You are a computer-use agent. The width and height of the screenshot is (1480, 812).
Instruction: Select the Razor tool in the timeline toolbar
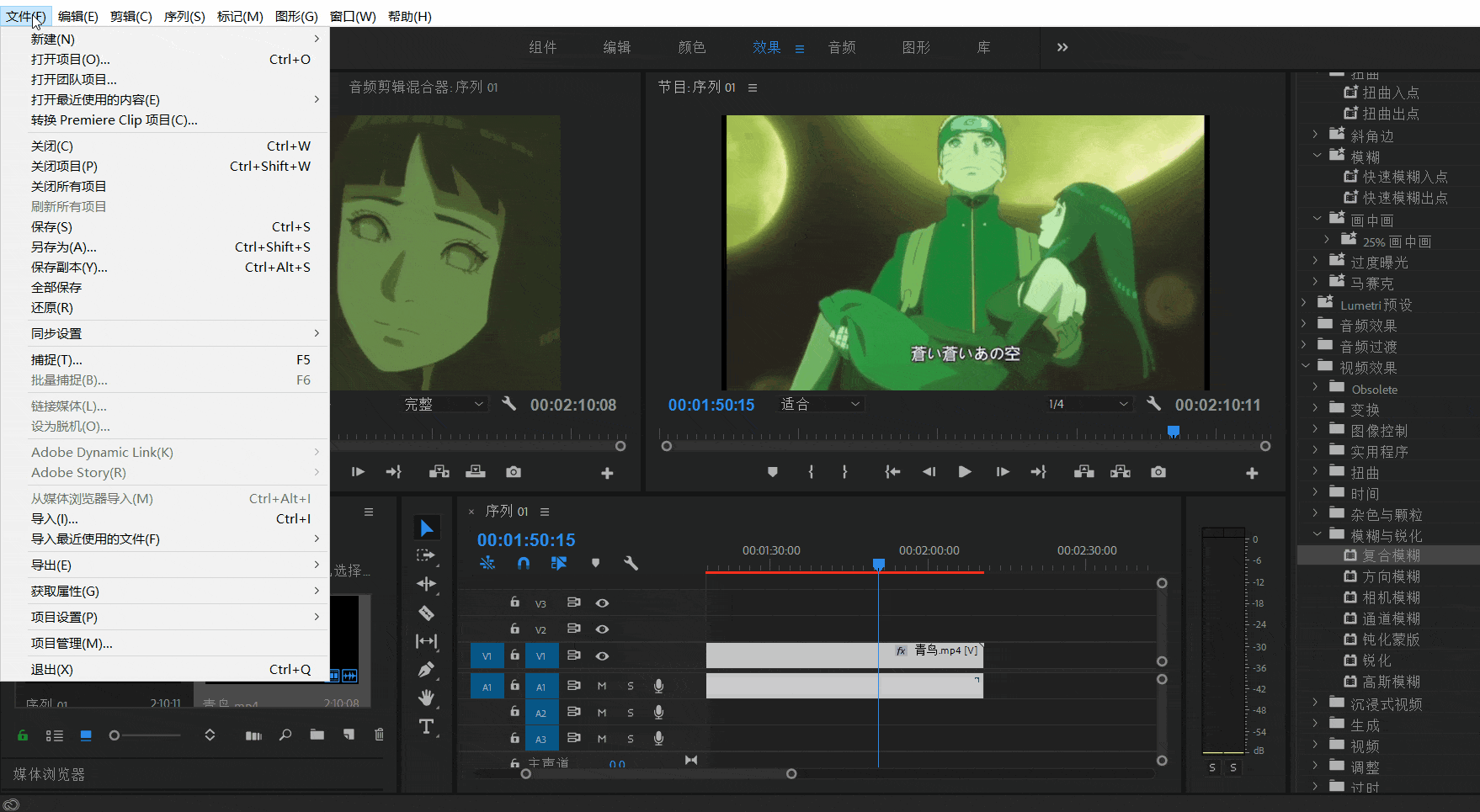pyautogui.click(x=427, y=613)
